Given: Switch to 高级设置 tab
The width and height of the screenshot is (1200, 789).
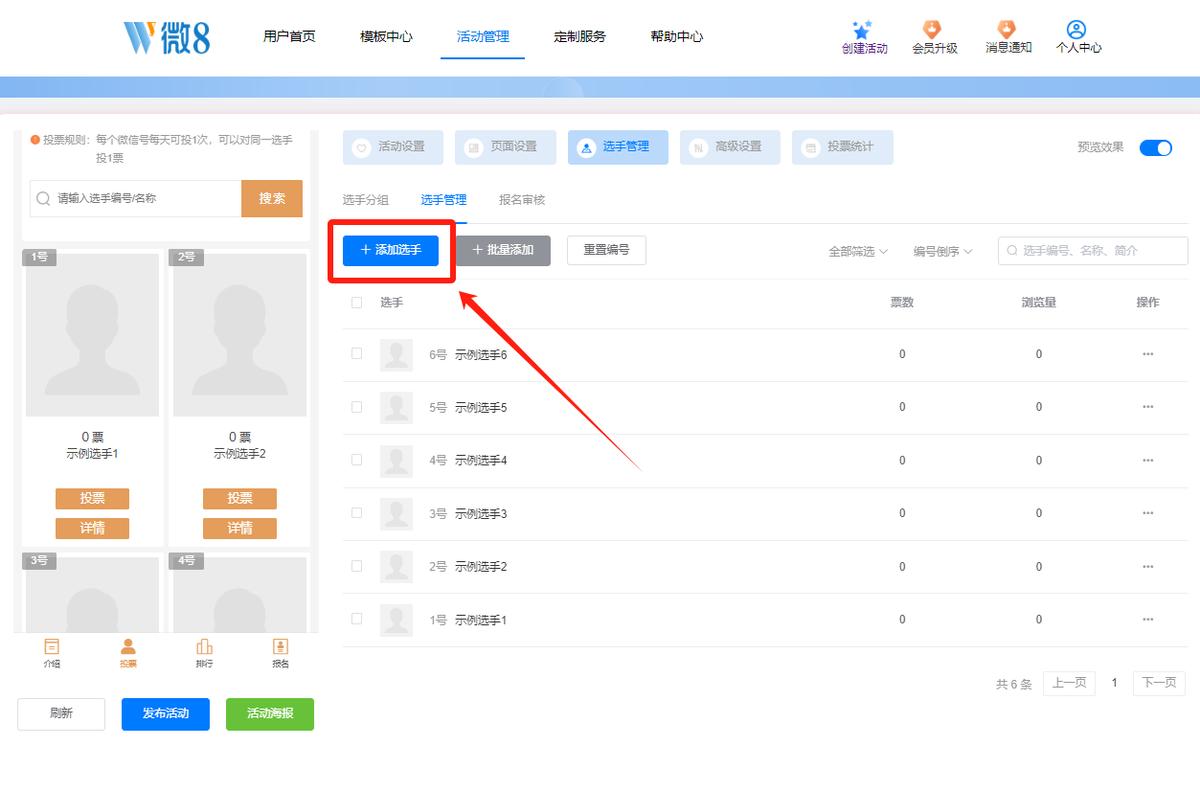Looking at the screenshot, I should click(x=730, y=147).
